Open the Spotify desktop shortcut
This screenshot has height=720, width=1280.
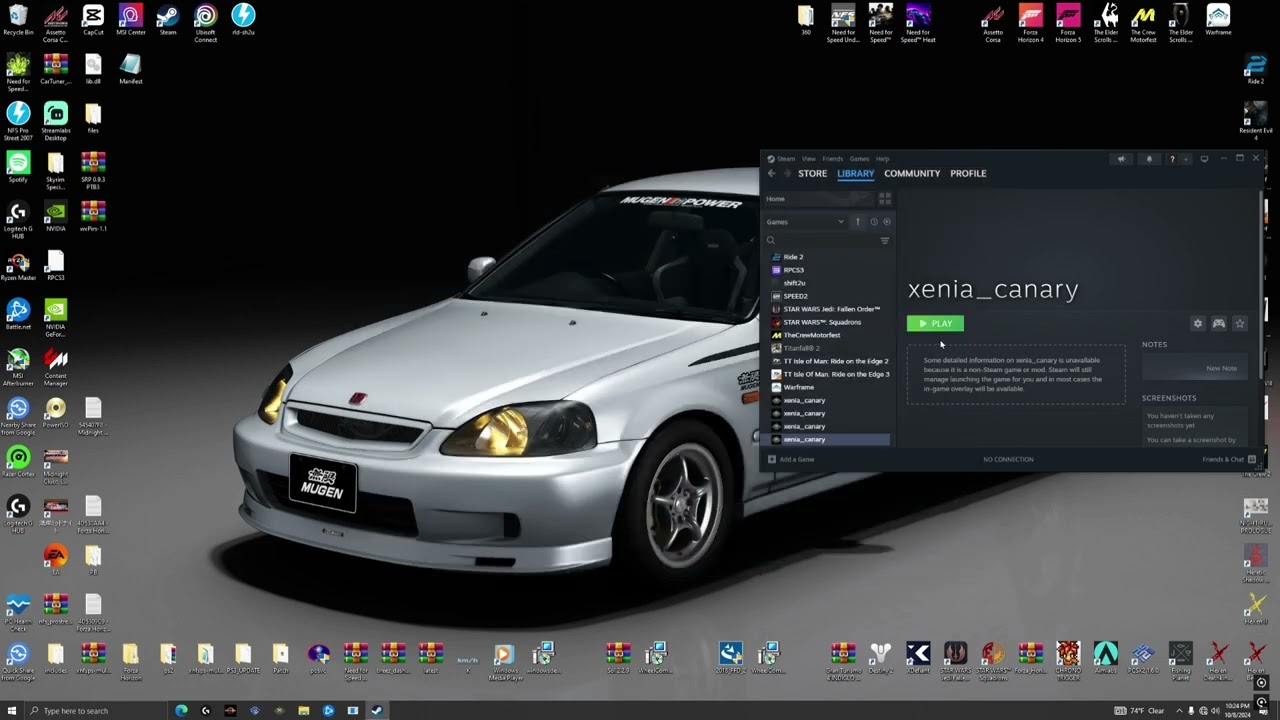click(18, 166)
